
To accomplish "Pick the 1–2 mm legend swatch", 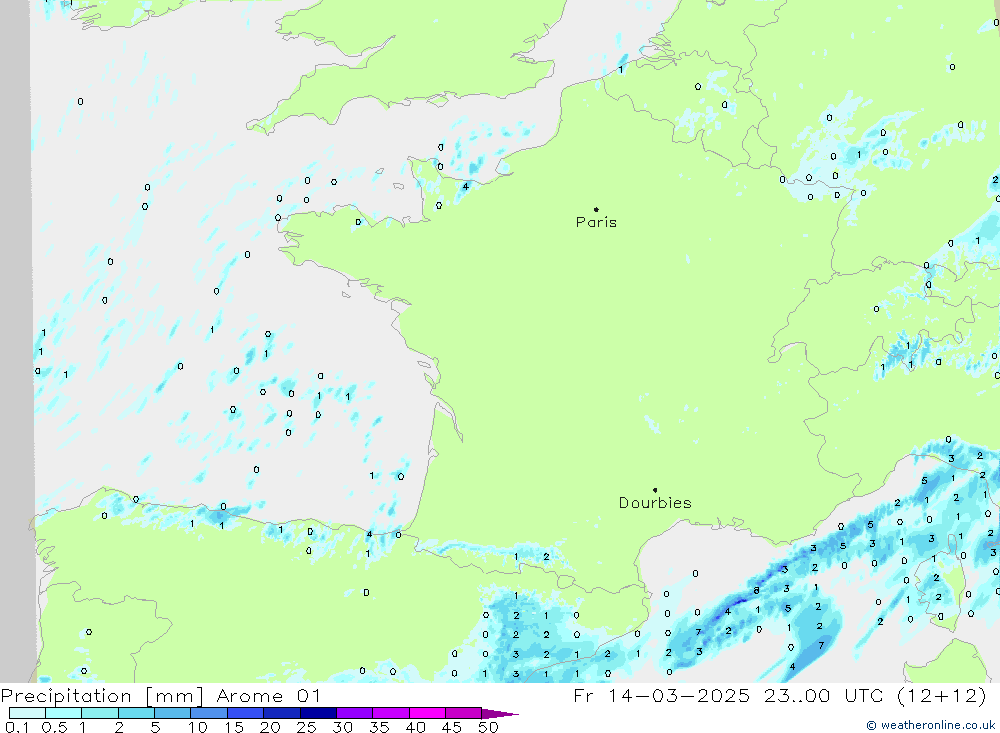I will (x=99, y=713).
